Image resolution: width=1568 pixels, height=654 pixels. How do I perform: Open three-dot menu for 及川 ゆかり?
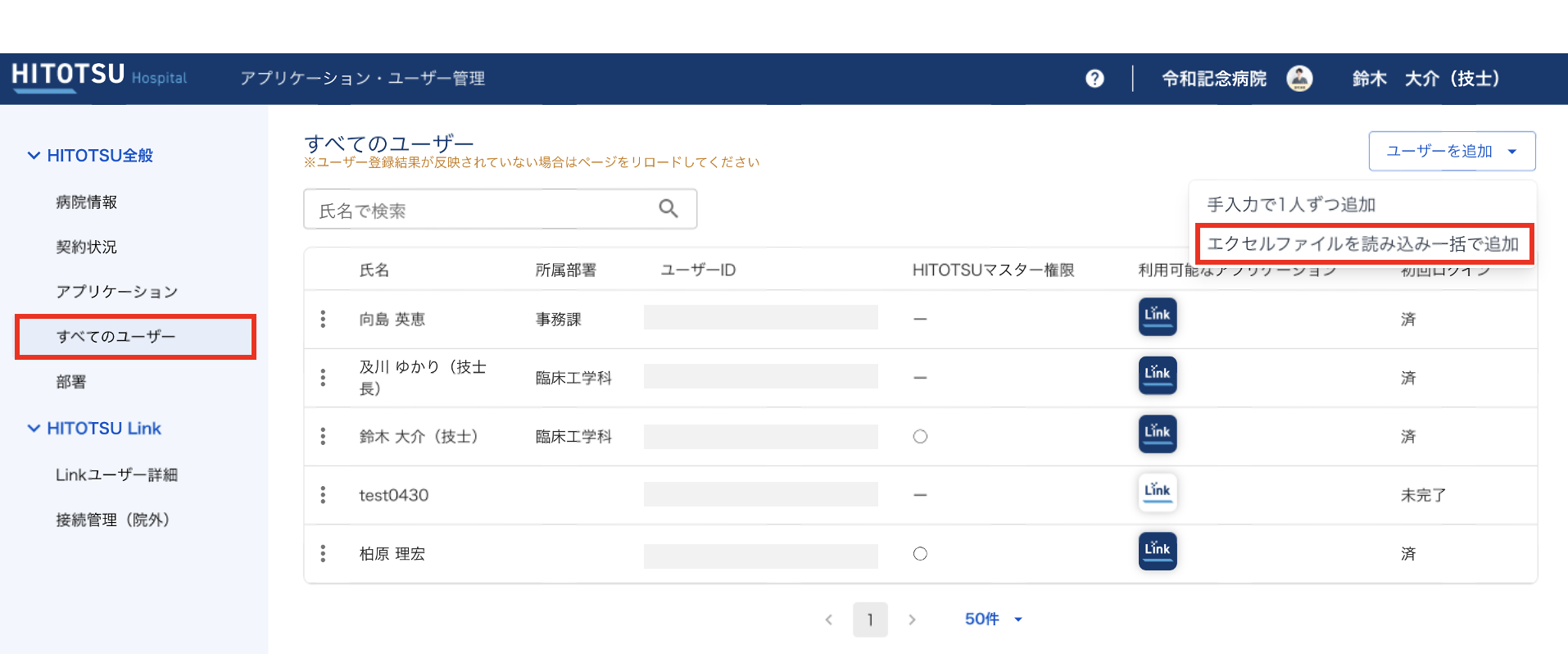[x=323, y=378]
